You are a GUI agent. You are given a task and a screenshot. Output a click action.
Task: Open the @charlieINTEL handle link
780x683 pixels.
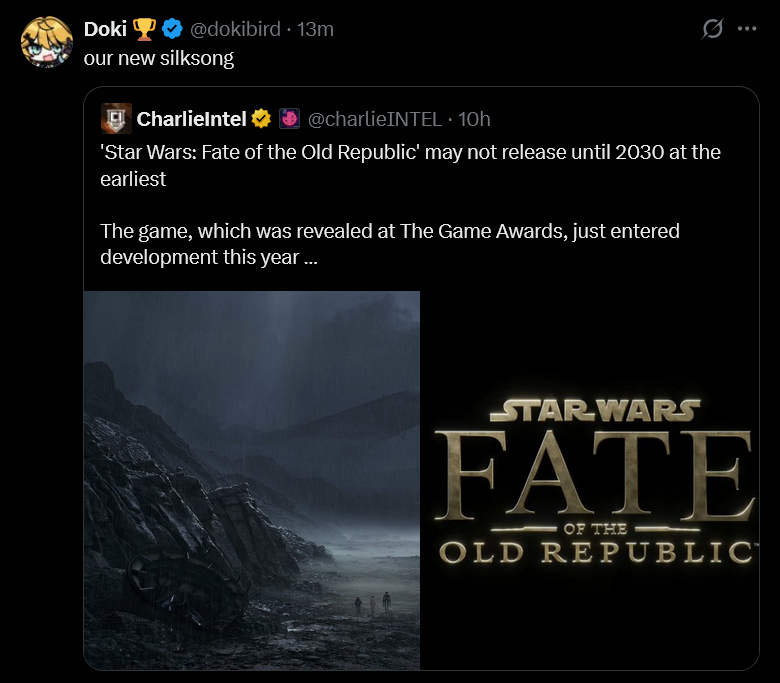[x=375, y=119]
